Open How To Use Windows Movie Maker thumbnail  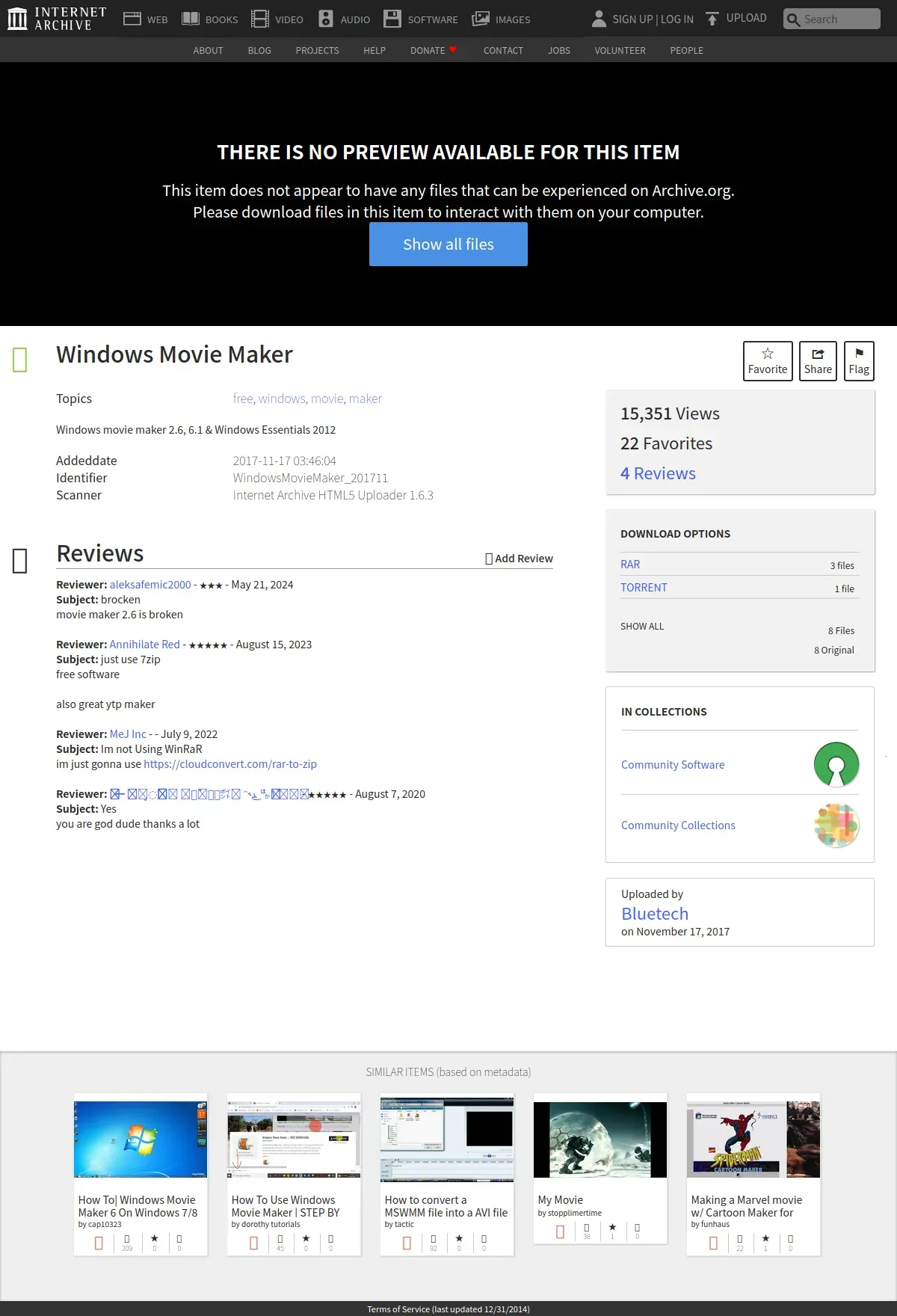pyautogui.click(x=294, y=1139)
